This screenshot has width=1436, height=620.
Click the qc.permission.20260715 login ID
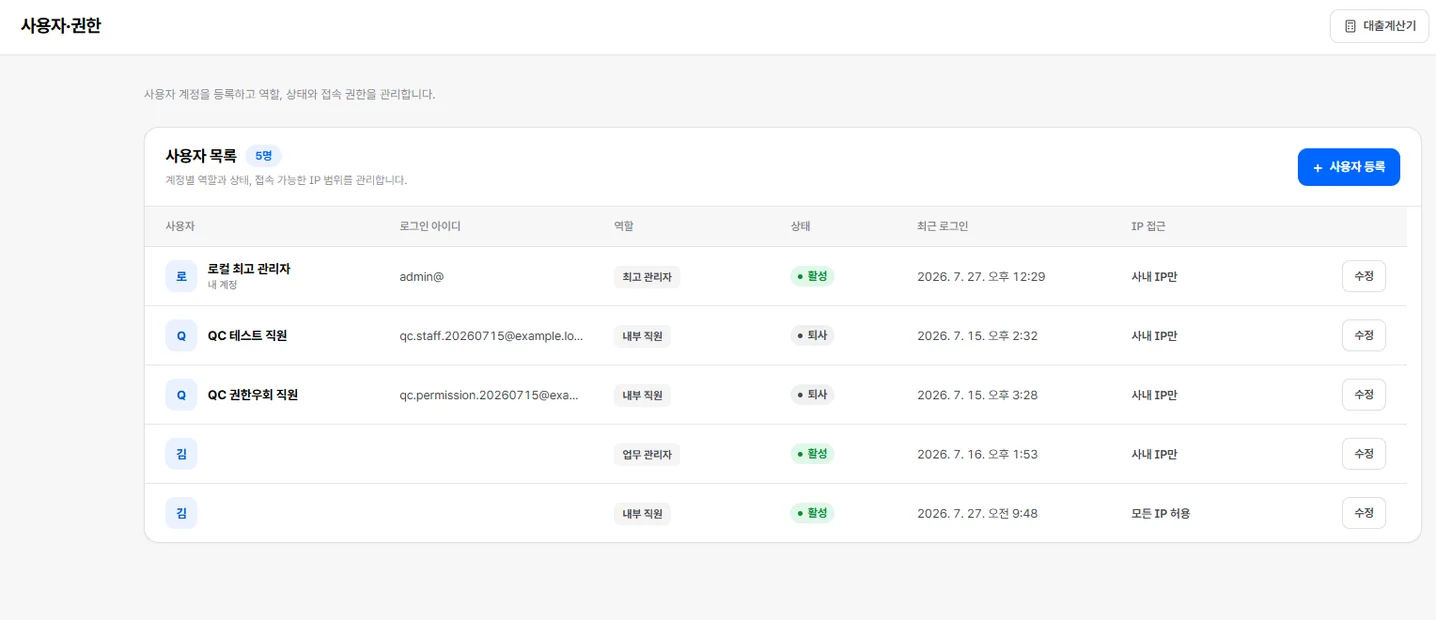[x=489, y=395]
